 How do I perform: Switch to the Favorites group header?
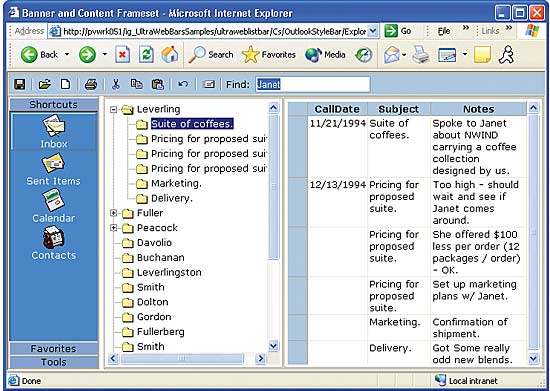click(x=54, y=349)
